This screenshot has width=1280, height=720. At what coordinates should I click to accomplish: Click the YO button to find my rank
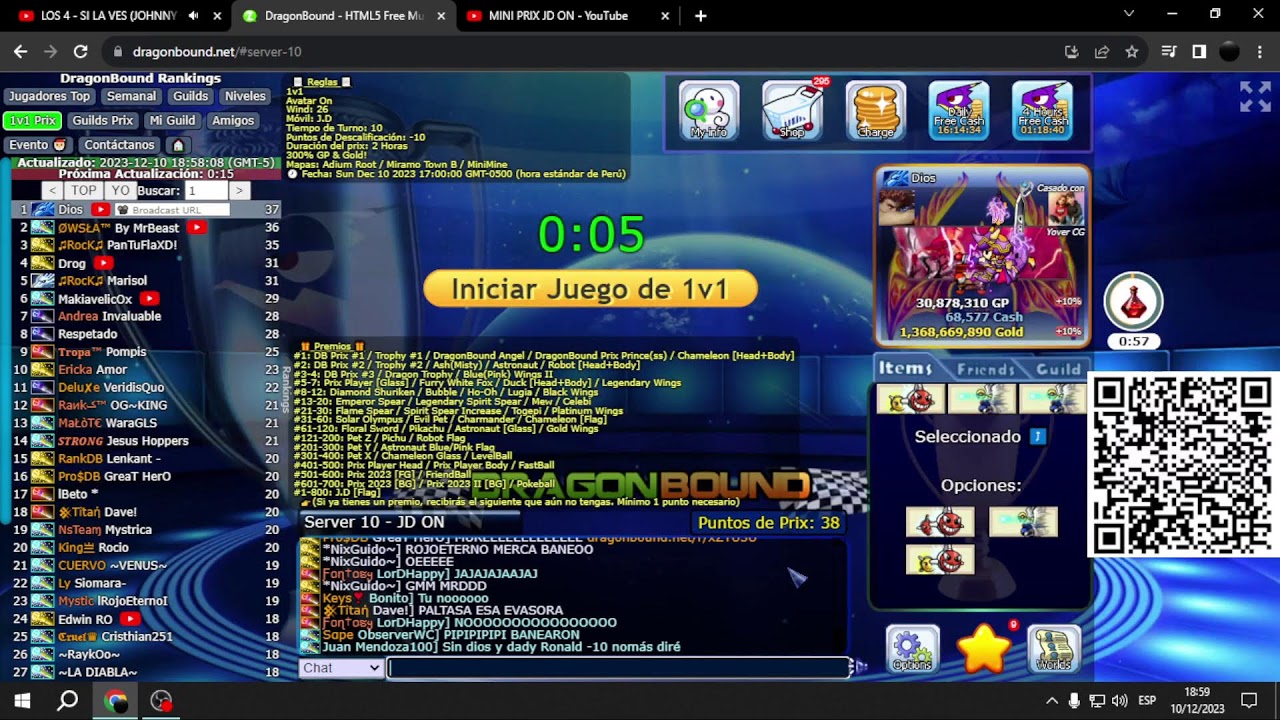[x=121, y=190]
